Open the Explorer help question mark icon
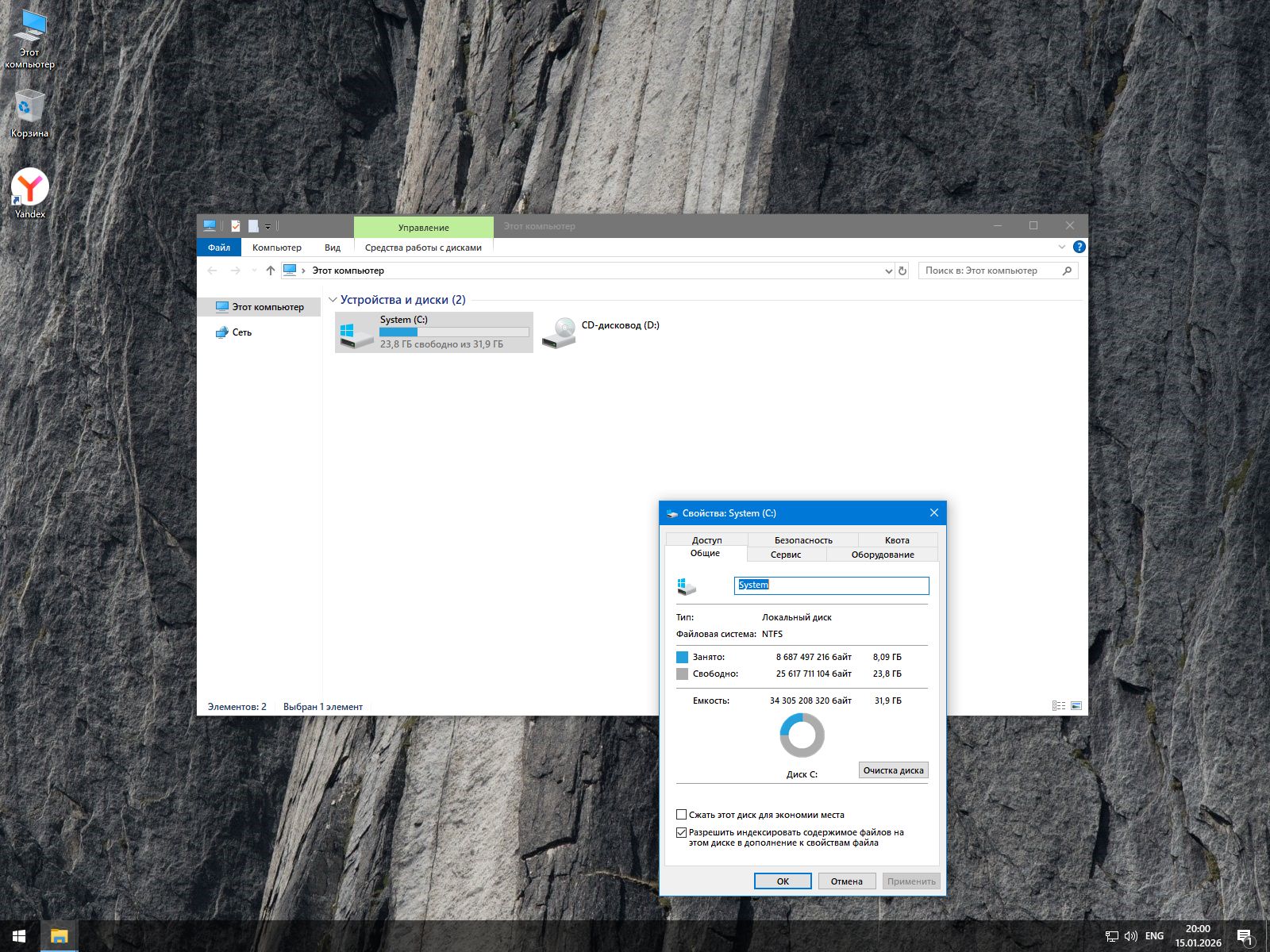The height and width of the screenshot is (952, 1270). (1079, 247)
